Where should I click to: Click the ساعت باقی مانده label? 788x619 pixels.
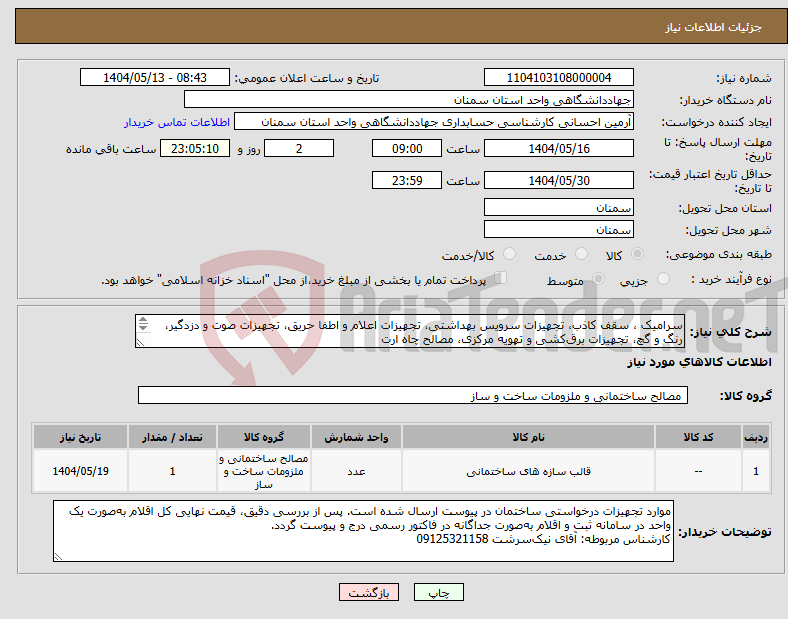(111, 149)
